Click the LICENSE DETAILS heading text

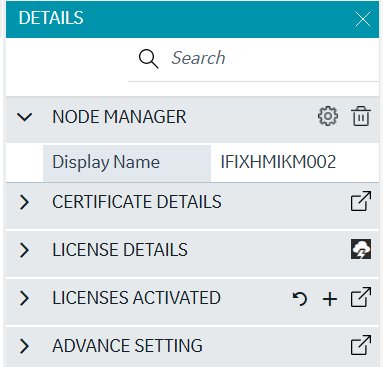[120, 250]
